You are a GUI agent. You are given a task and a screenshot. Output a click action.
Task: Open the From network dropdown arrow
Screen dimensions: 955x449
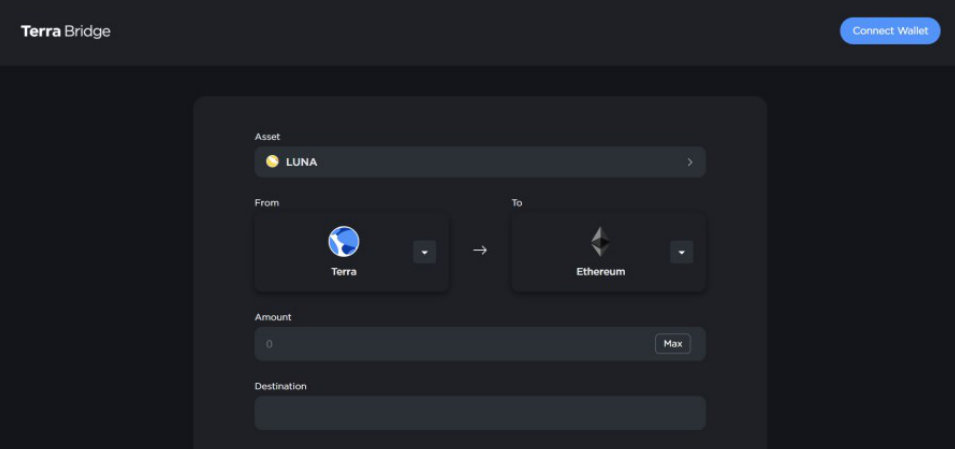tap(424, 252)
